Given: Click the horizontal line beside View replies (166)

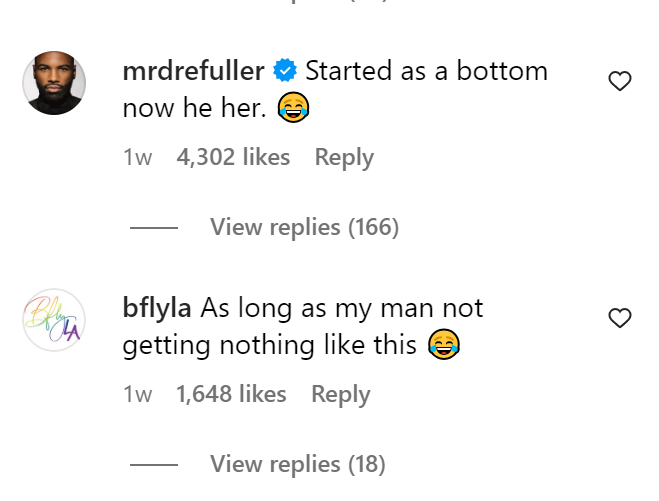Looking at the screenshot, I should click(154, 228).
